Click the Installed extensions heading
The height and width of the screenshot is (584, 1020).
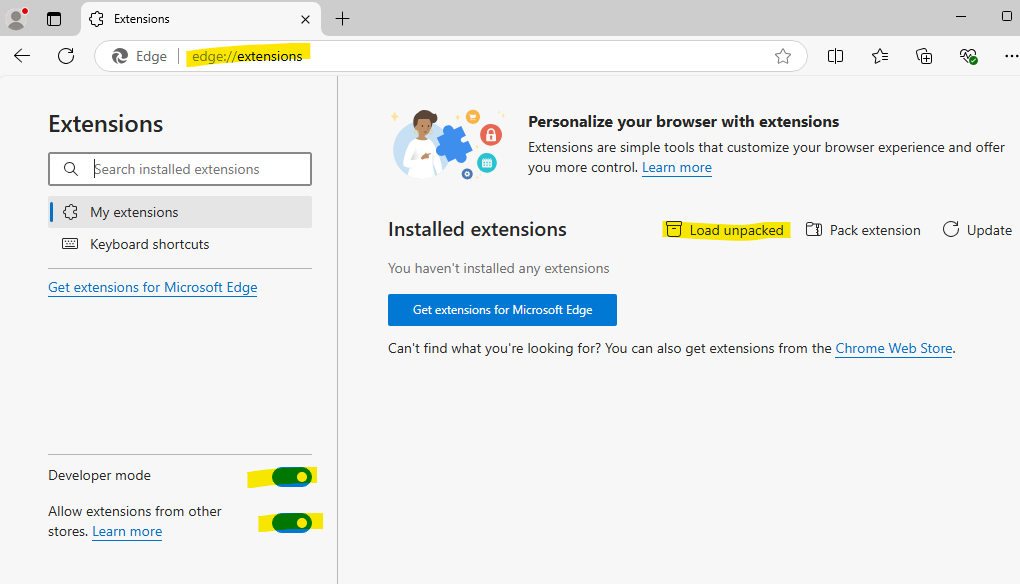point(477,230)
